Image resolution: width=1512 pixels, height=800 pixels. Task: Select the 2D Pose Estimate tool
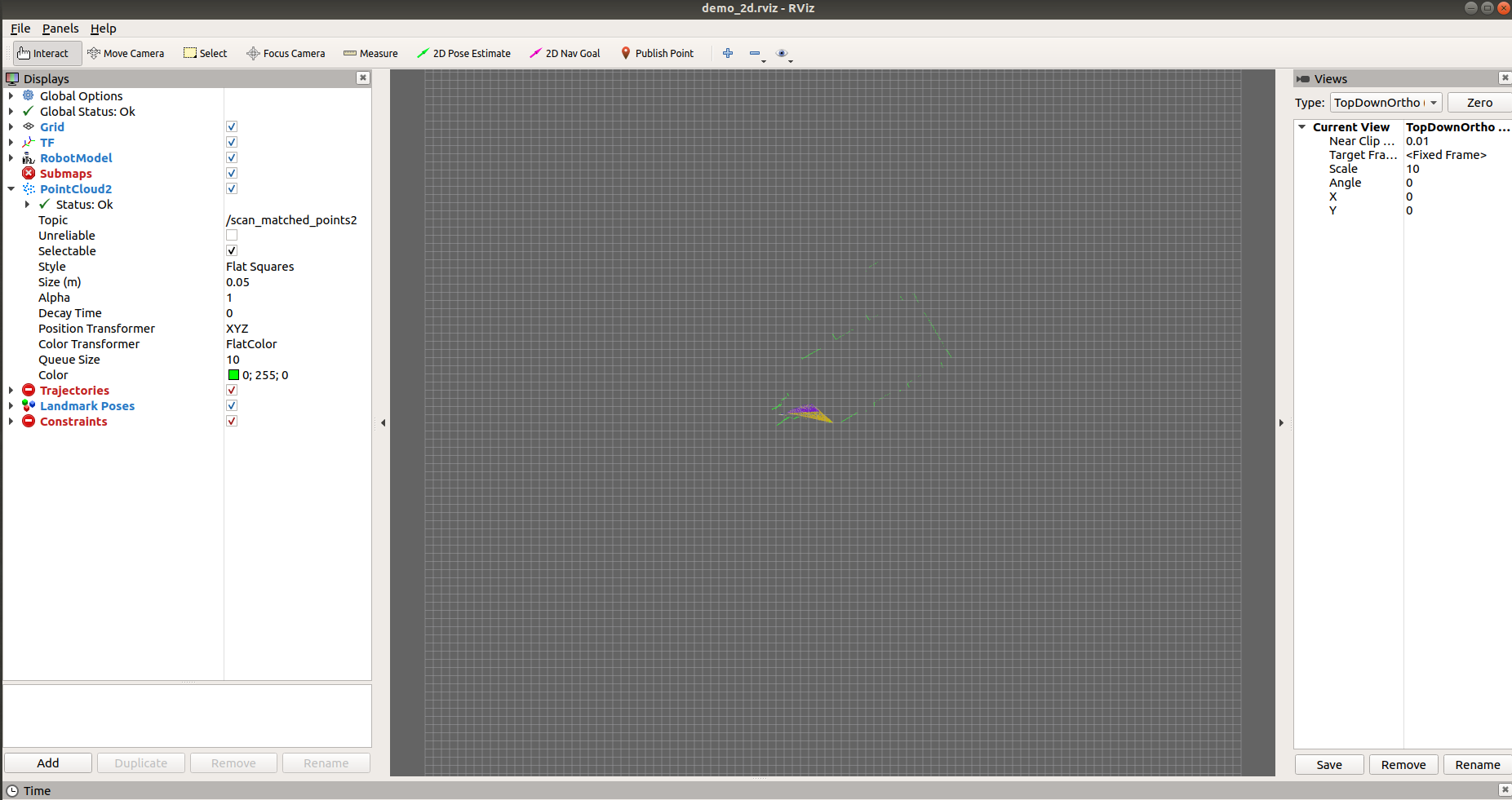[463, 54]
